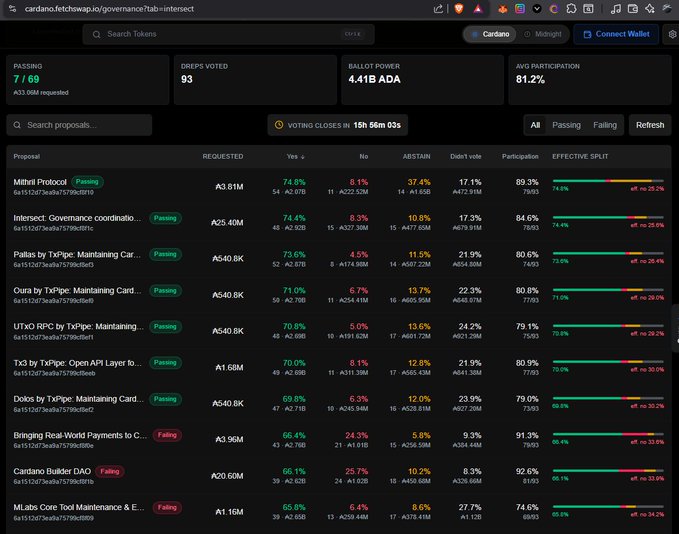Click the Passing badge on Mithril Protocol
This screenshot has width=679, height=534.
[x=87, y=182]
